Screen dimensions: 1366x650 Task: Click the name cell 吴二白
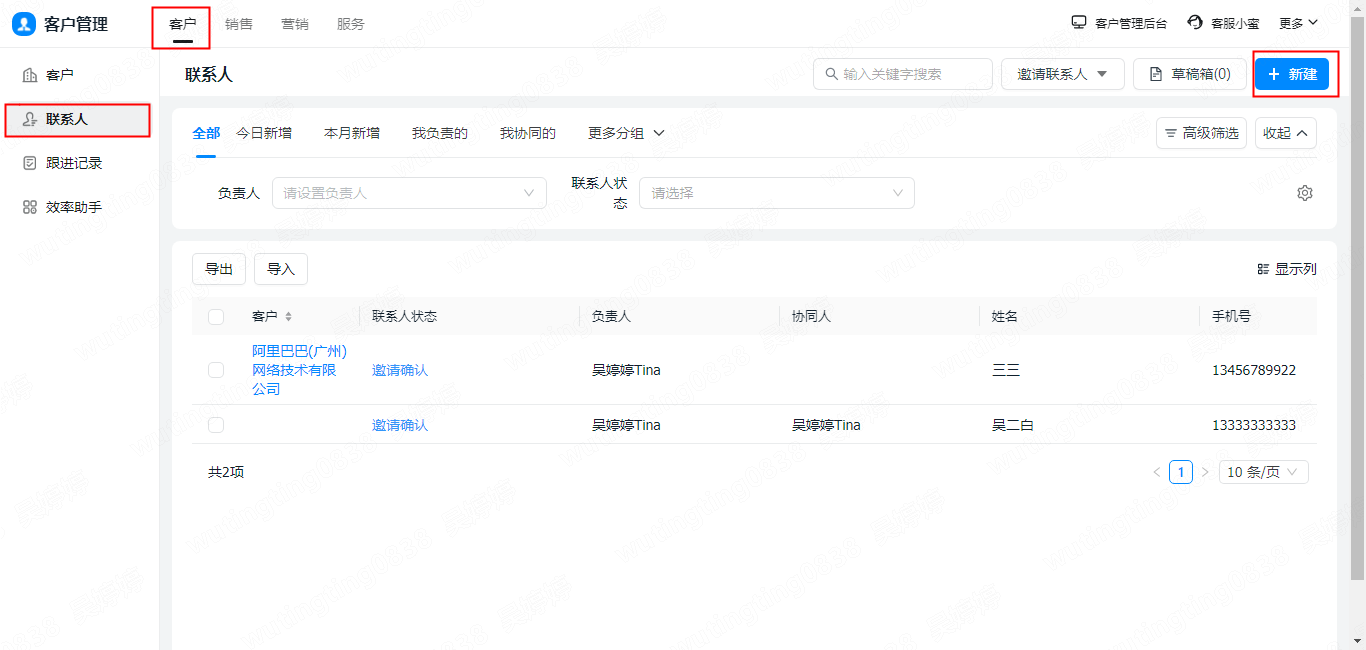(1013, 425)
